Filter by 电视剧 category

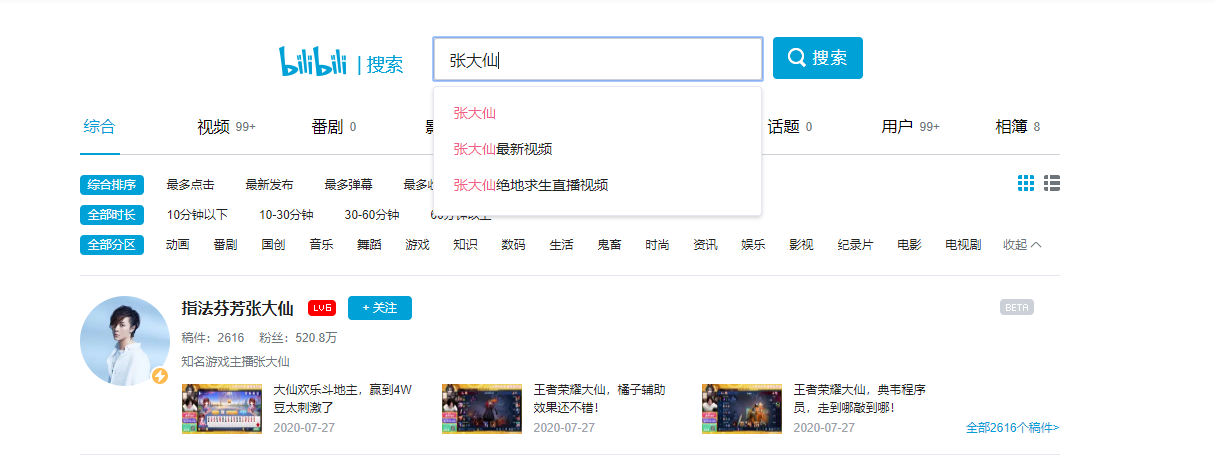pos(963,245)
